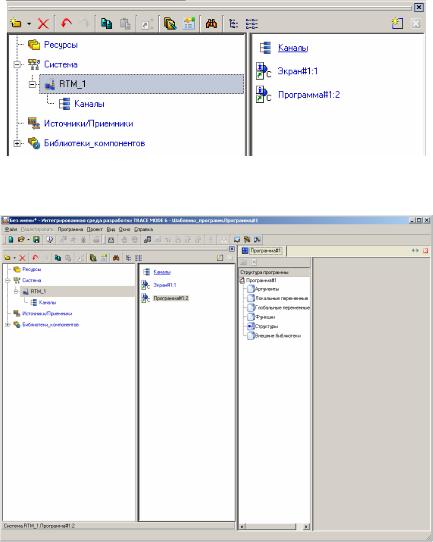The width and height of the screenshot is (433, 542).
Task: Select Источники/Приемники in the enlarged tree
Action: (88, 123)
